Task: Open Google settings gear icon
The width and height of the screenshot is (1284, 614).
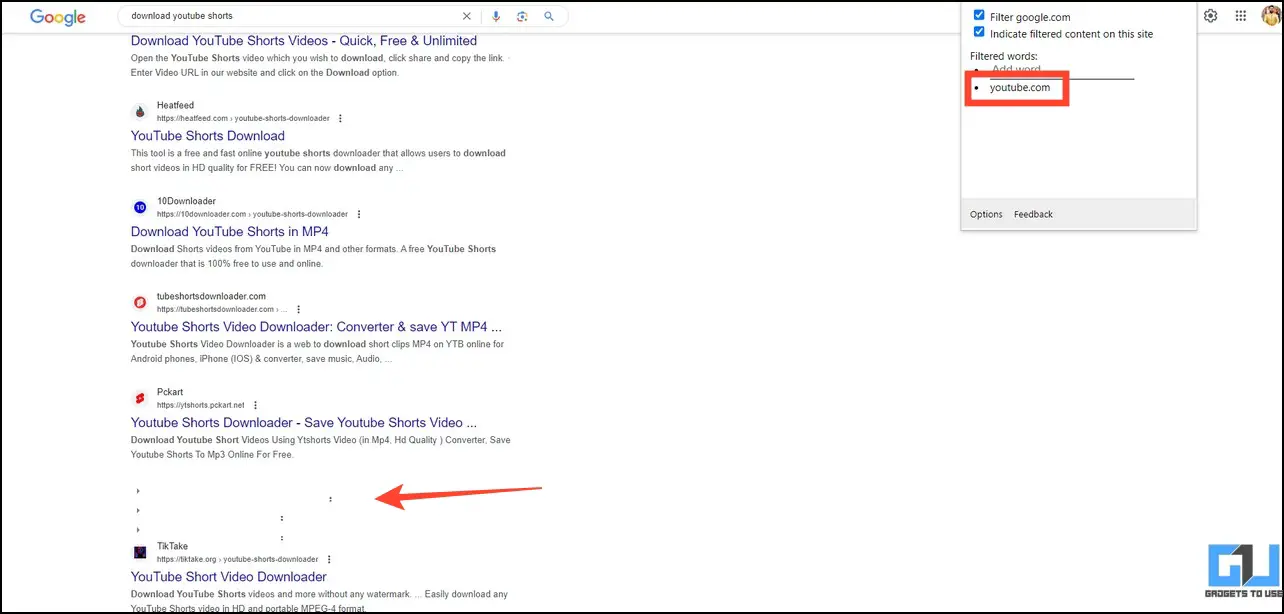Action: 1211,16
